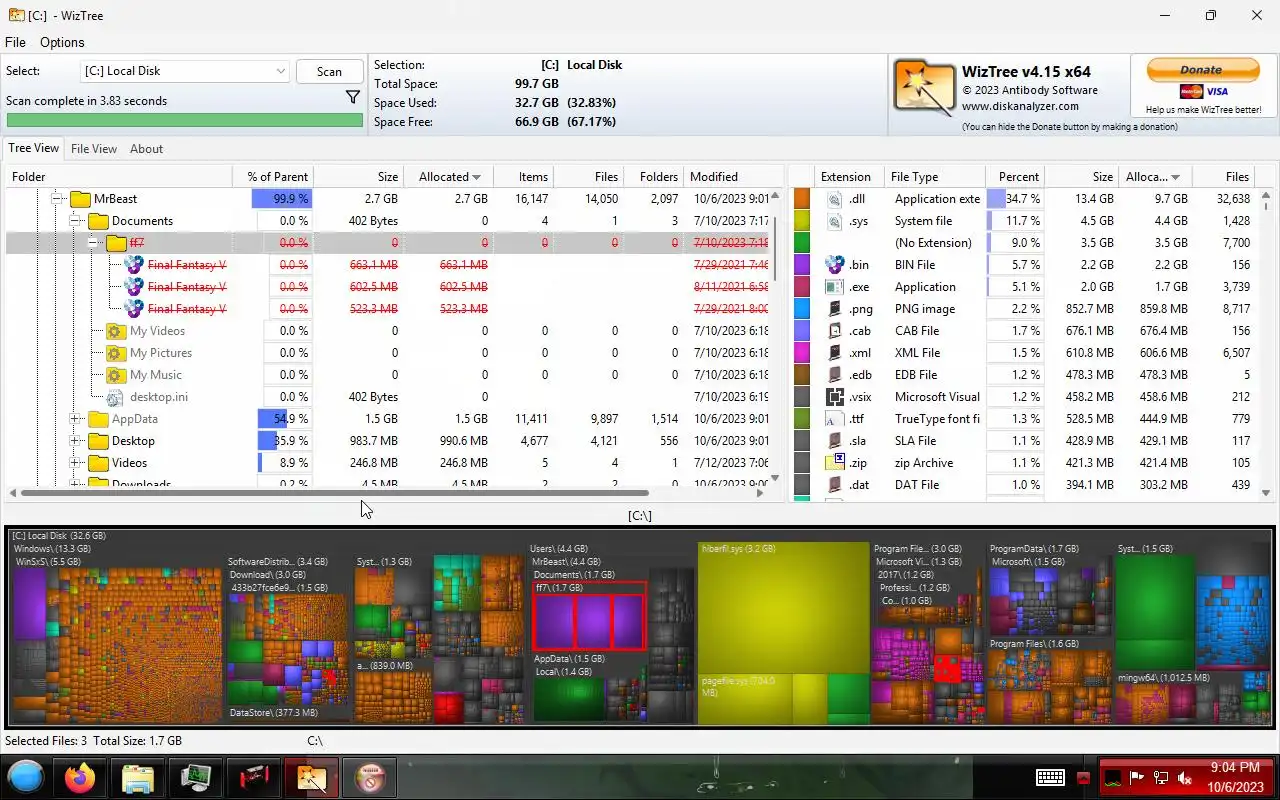Click the .xml XML File icon
This screenshot has width=1280, height=800.
click(x=835, y=353)
